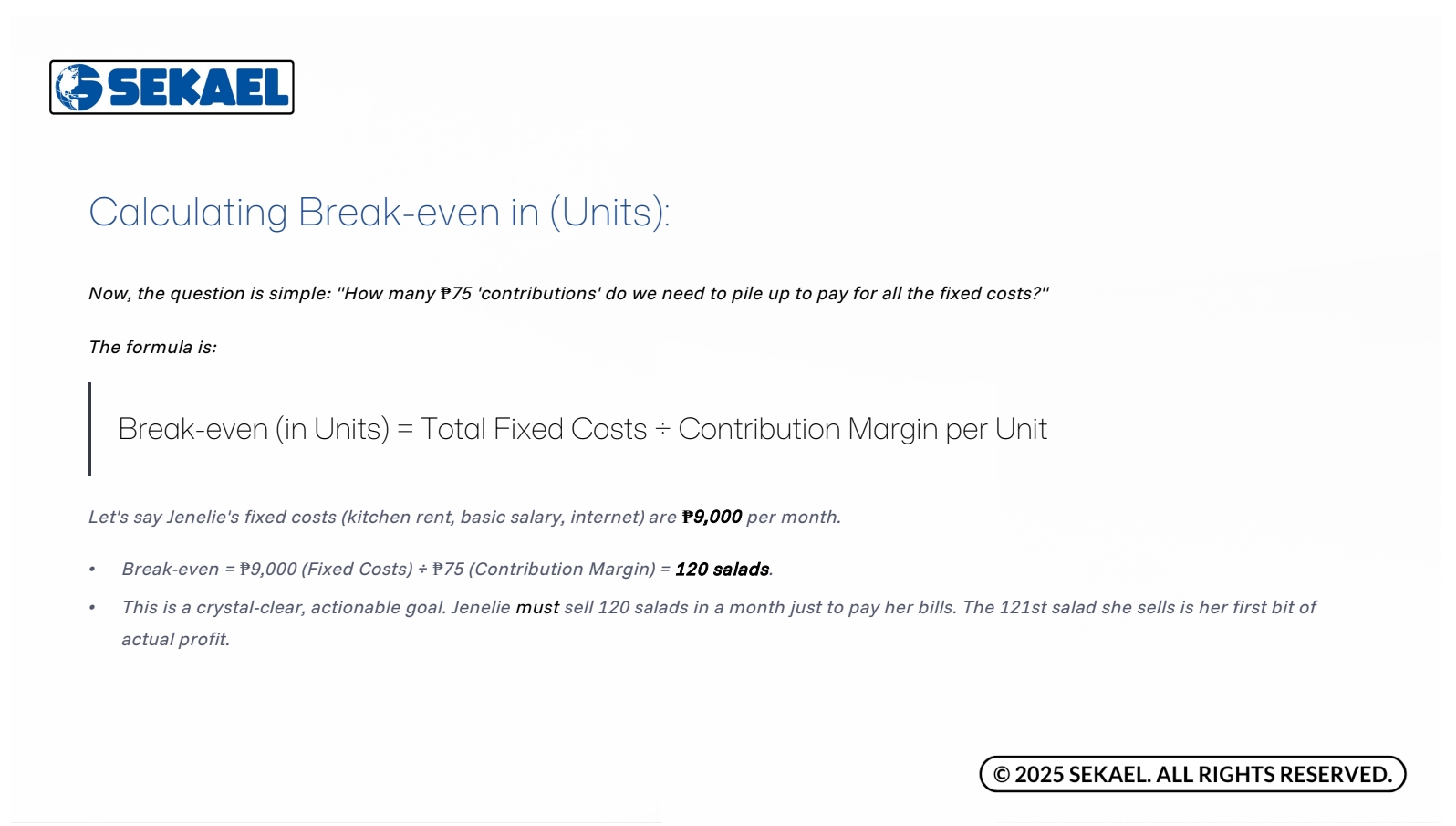Screen dimensions: 1456x826
Task: Click "₱75 (Contribution Margin)" in the calculation bullet
Action: 544,570
